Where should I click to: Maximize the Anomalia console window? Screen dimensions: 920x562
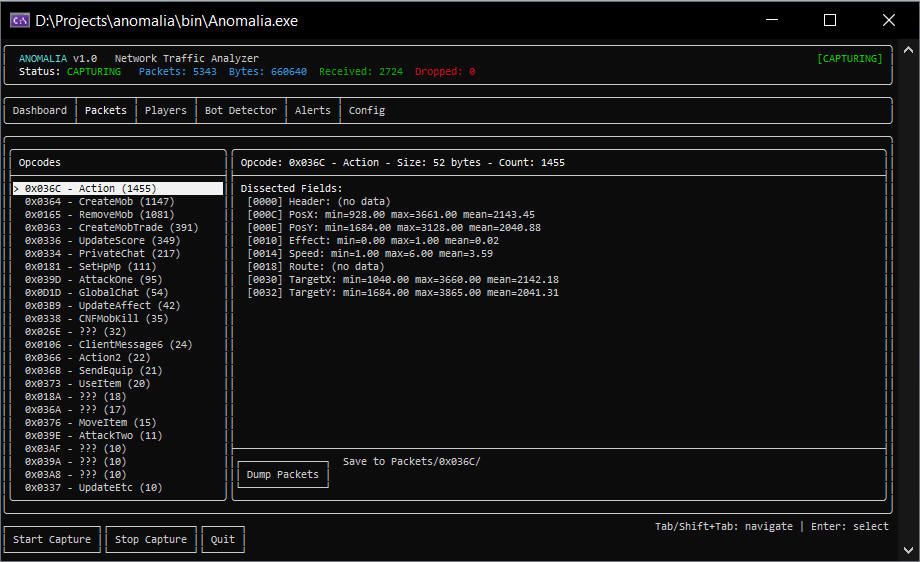829,20
